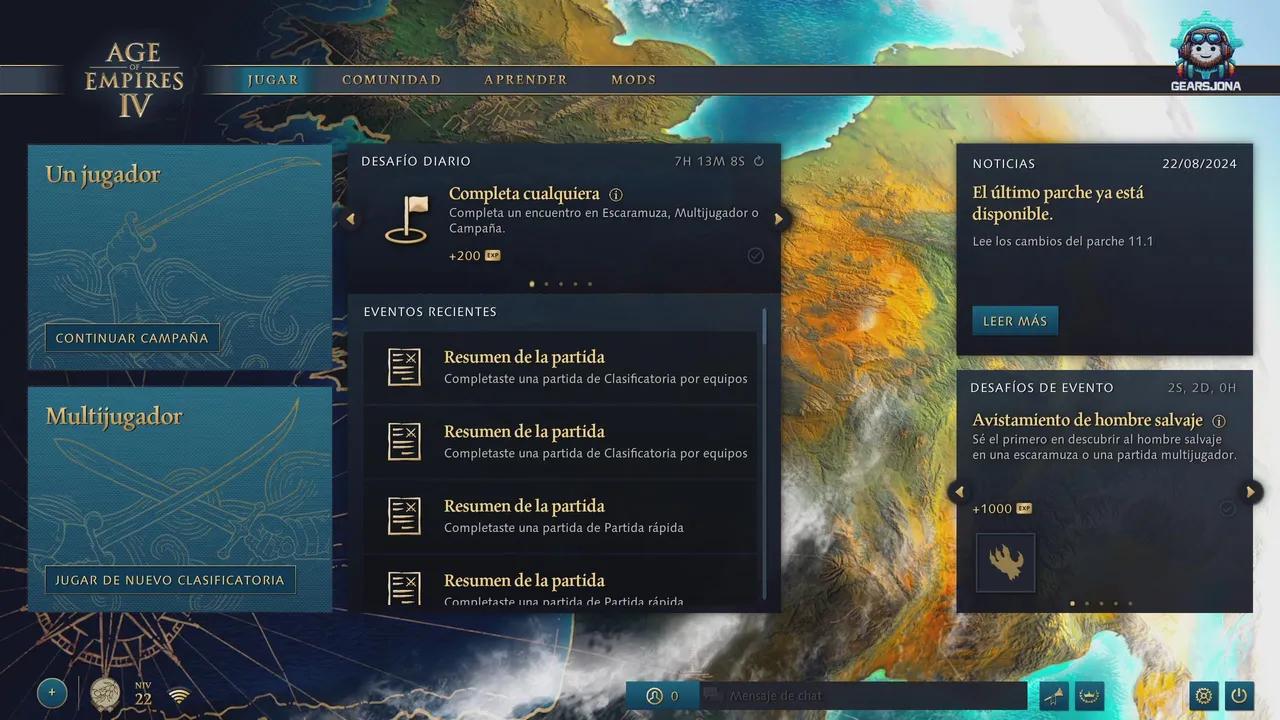Click the laurel wreath crown icon

[1087, 696]
